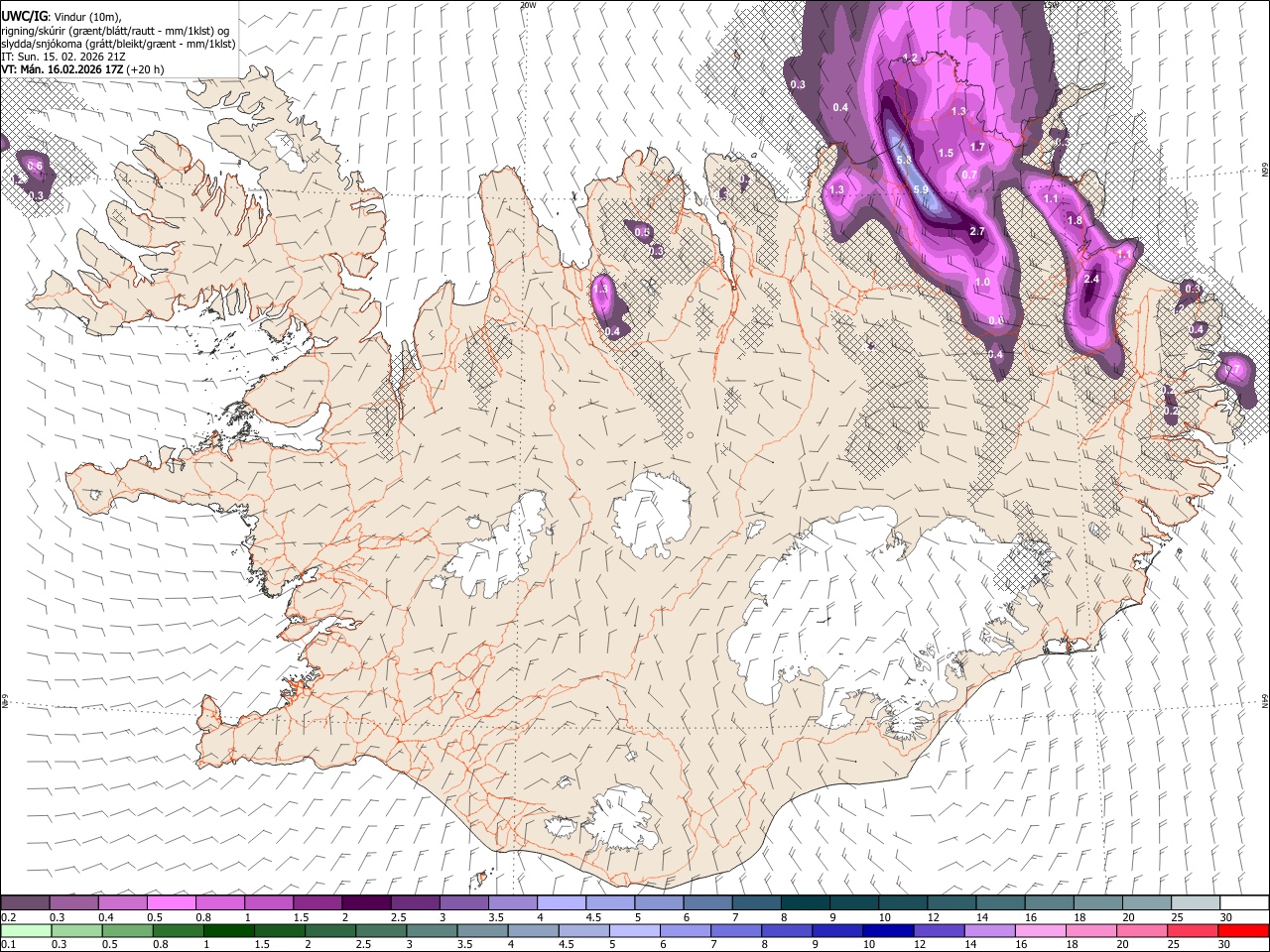
Task: Click the light grey 25 snow scale swatch
Action: (x=1196, y=902)
